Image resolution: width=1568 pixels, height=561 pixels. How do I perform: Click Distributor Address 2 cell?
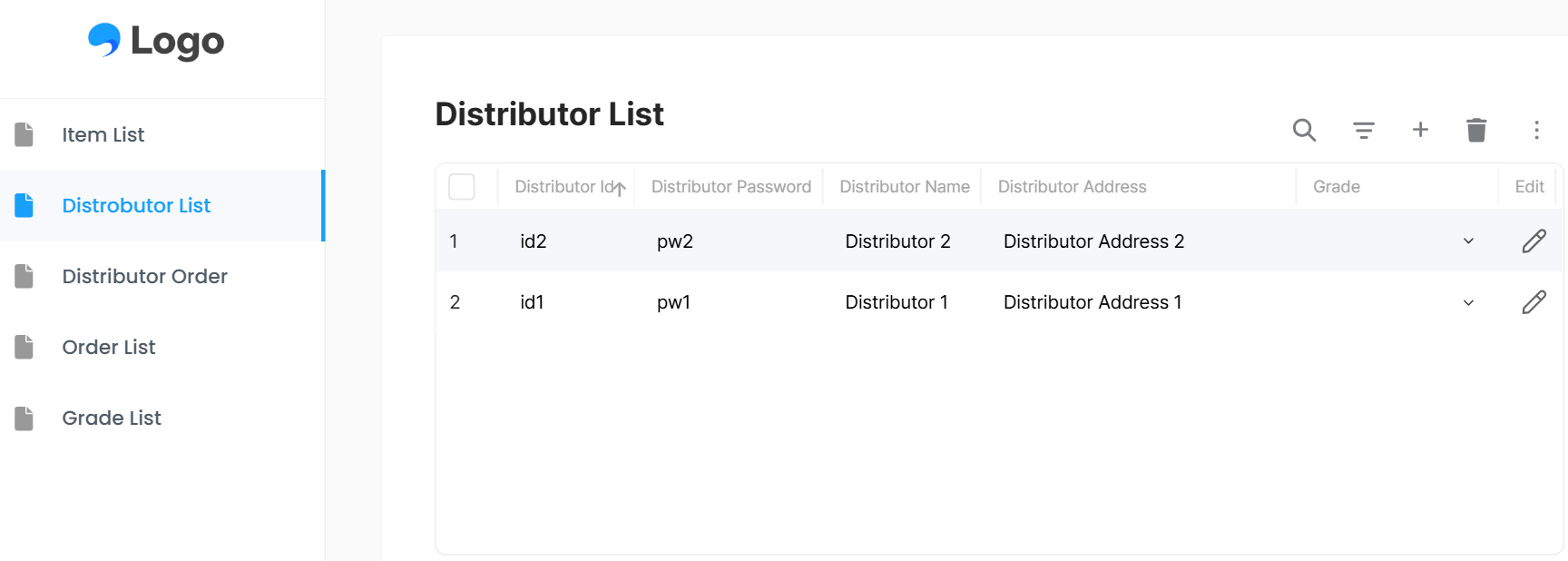click(1093, 241)
